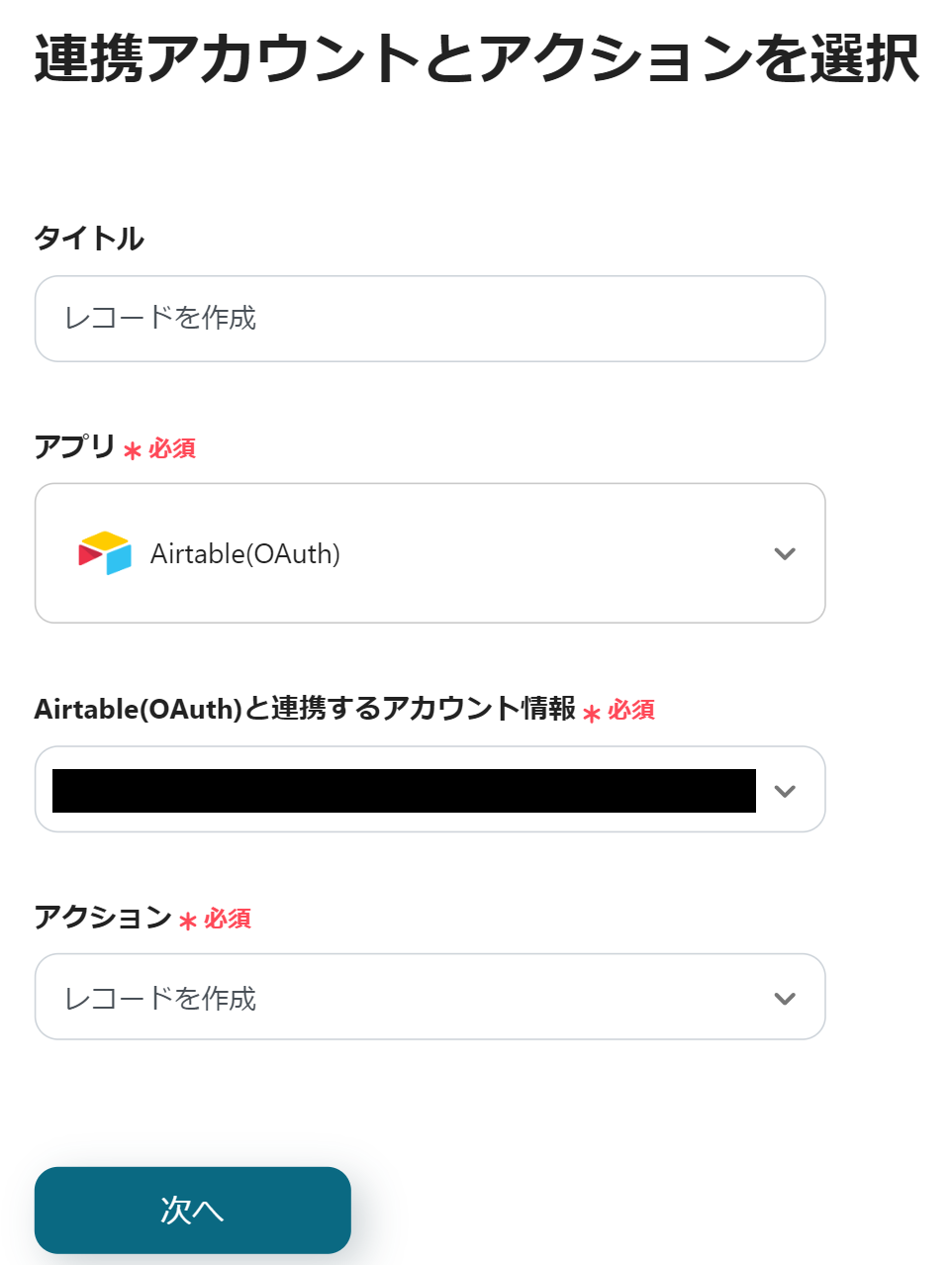The image size is (952, 1265).
Task: Click the レコードを作成 action value
Action: 160,999
